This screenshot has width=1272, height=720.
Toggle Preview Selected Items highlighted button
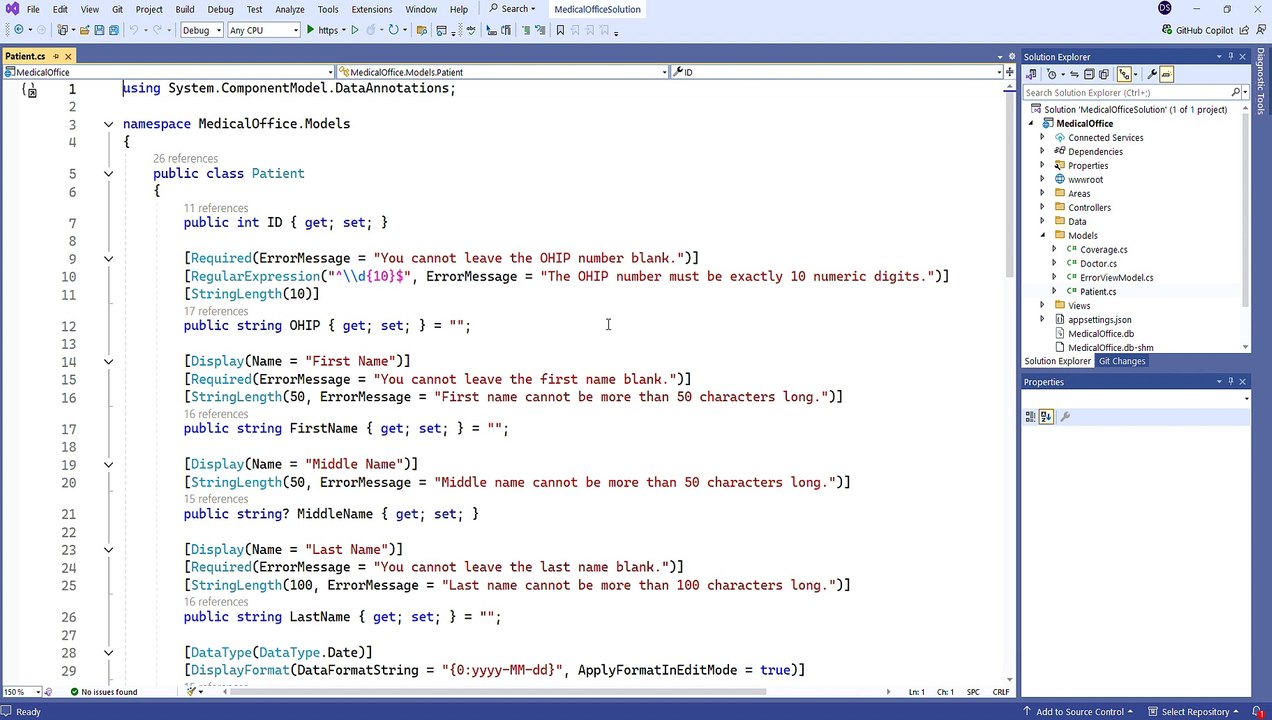(x=1166, y=74)
